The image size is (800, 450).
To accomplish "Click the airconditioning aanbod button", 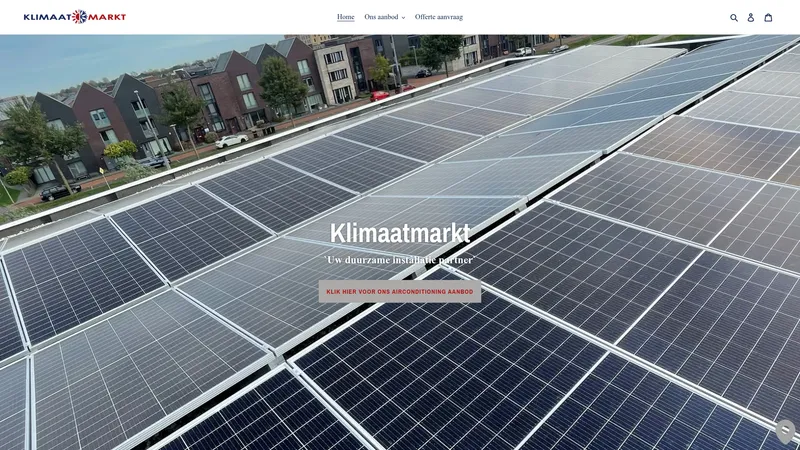I will (x=400, y=291).
